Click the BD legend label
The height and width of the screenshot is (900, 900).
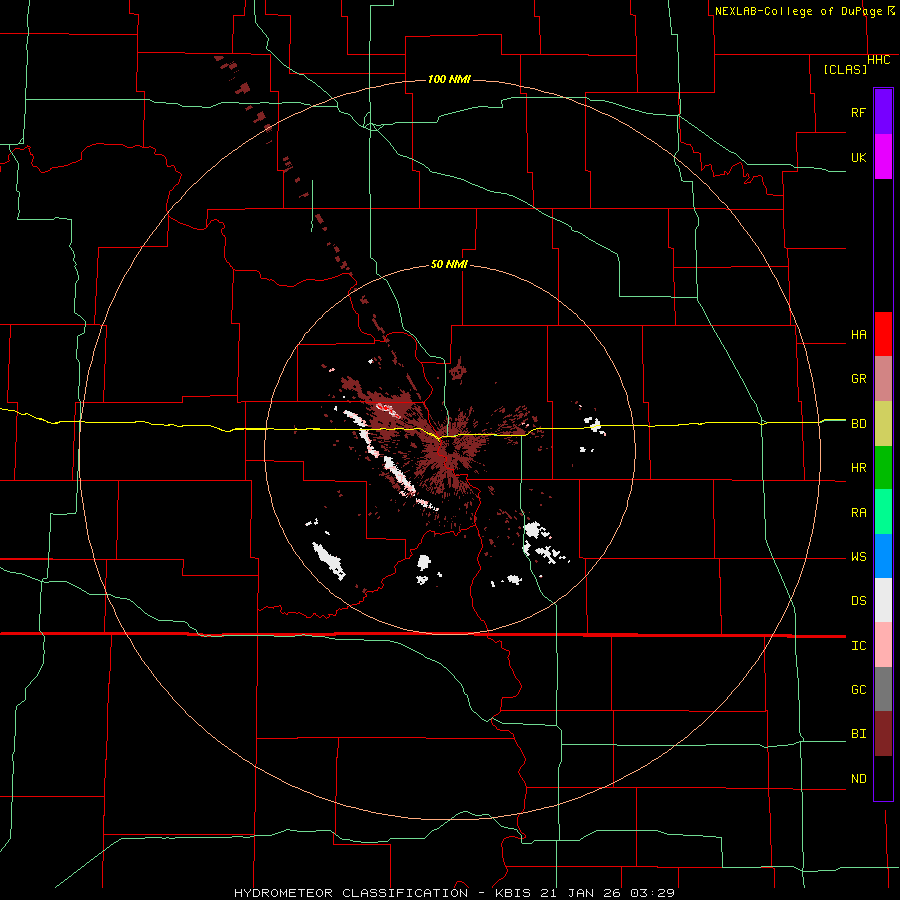858,424
